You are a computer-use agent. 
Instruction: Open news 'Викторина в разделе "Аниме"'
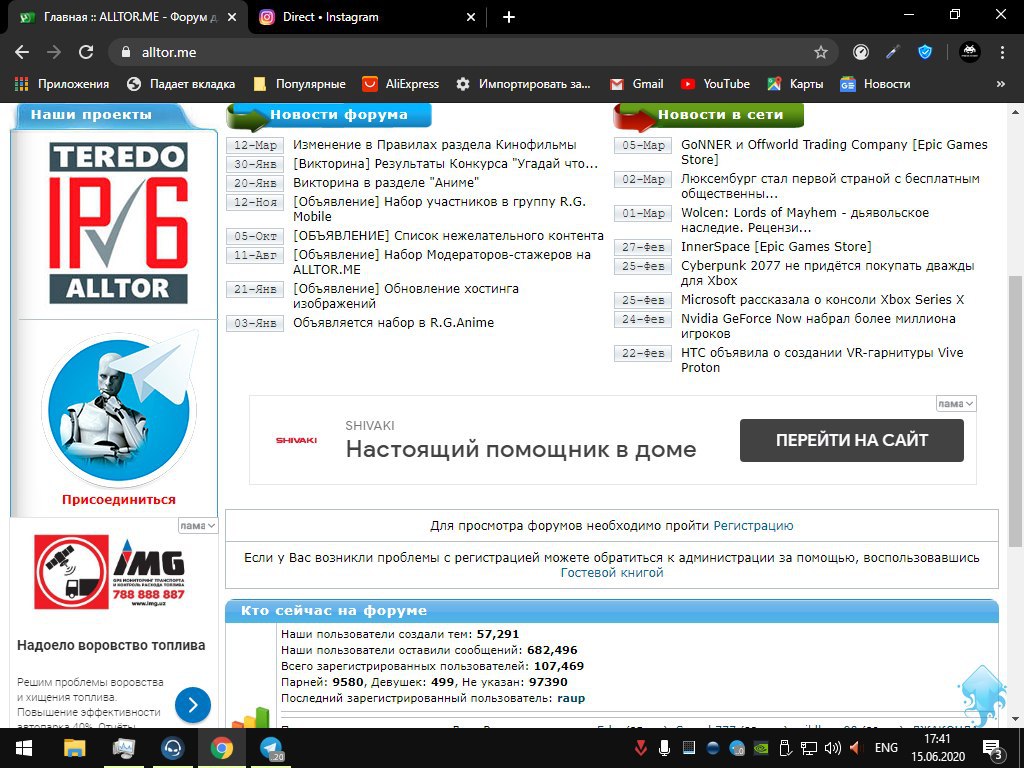(x=385, y=183)
